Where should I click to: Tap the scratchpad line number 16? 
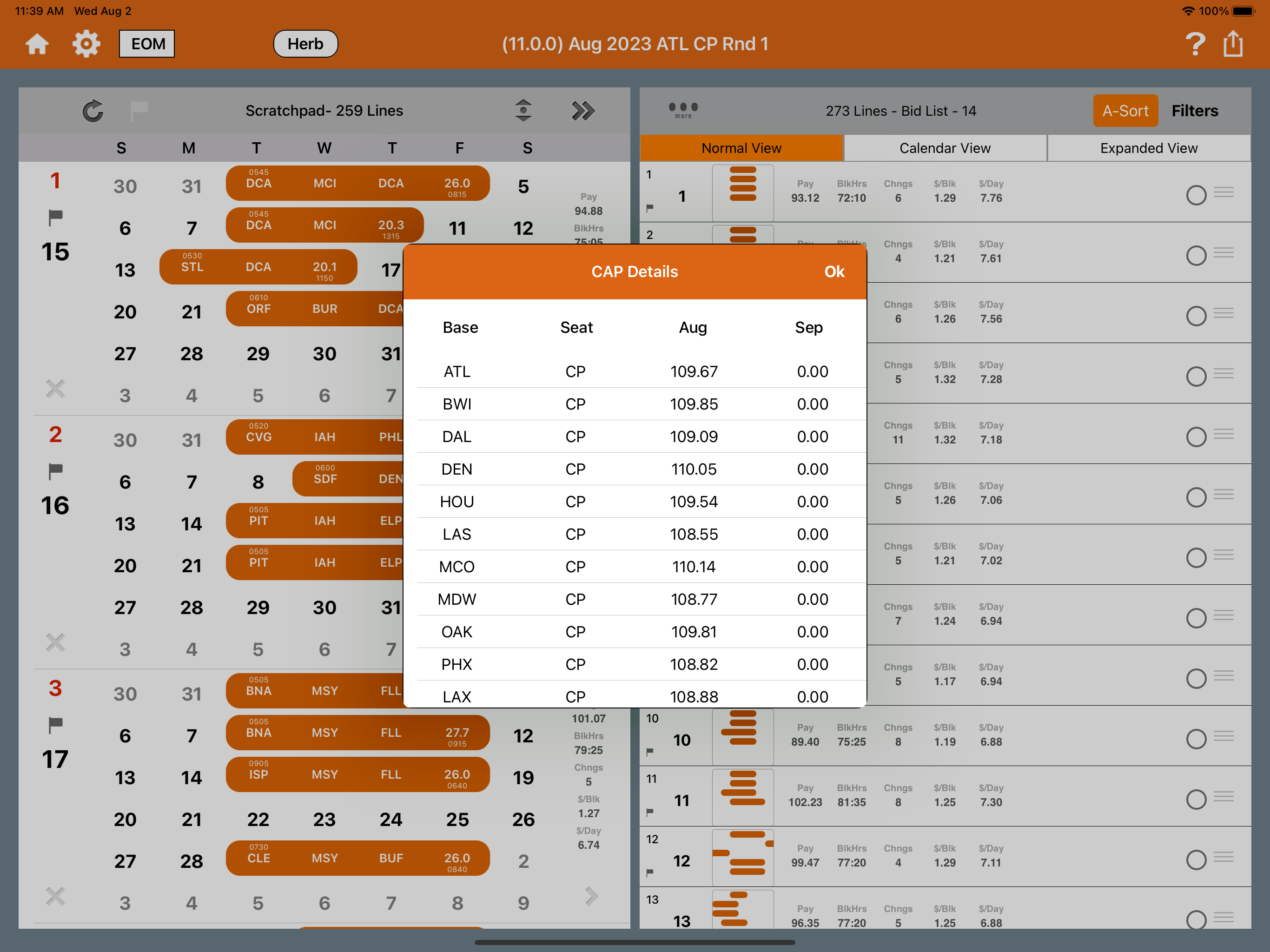tap(55, 505)
